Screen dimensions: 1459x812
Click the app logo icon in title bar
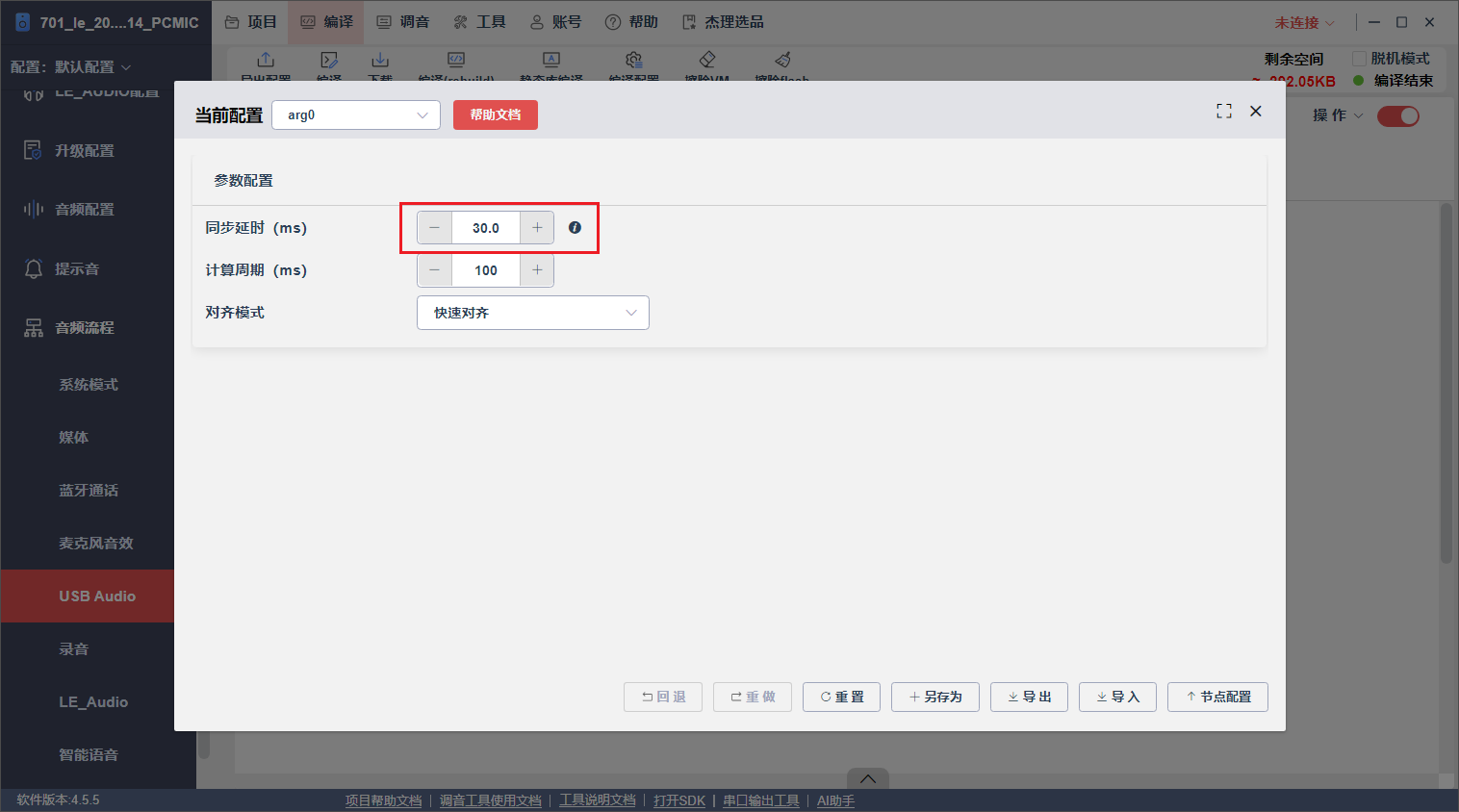click(23, 22)
